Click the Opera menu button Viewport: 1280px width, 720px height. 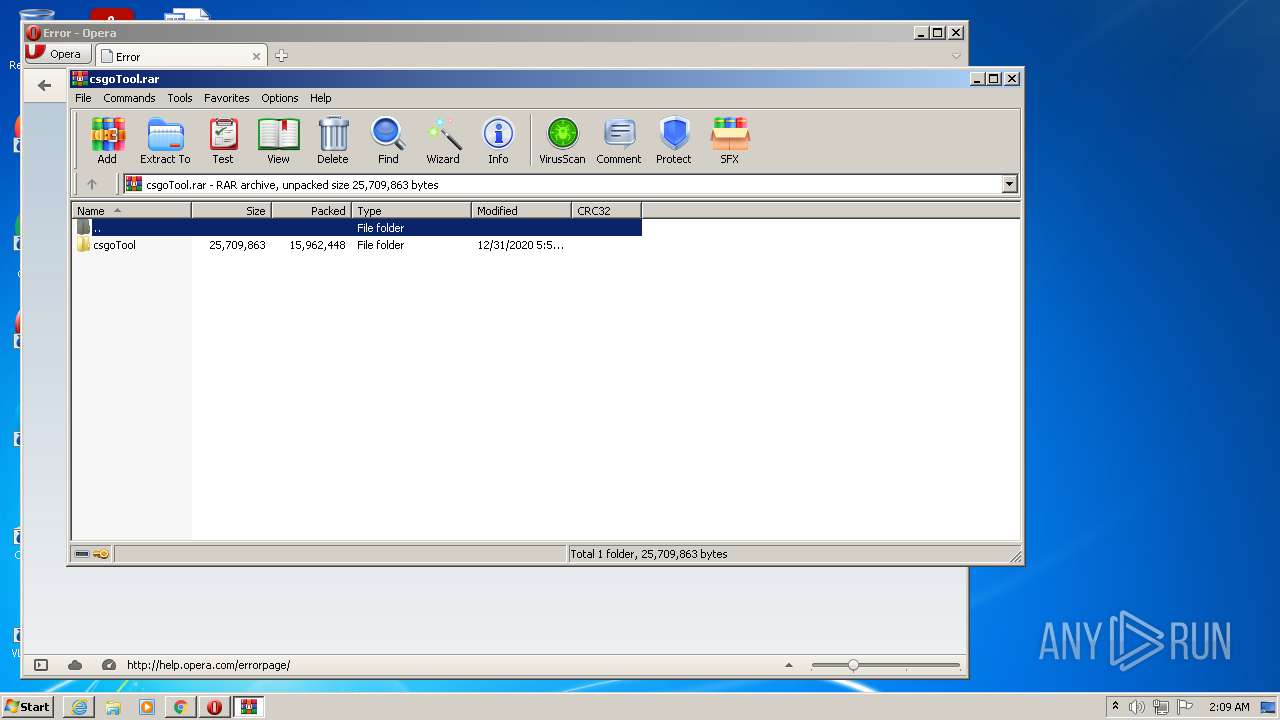tap(58, 54)
